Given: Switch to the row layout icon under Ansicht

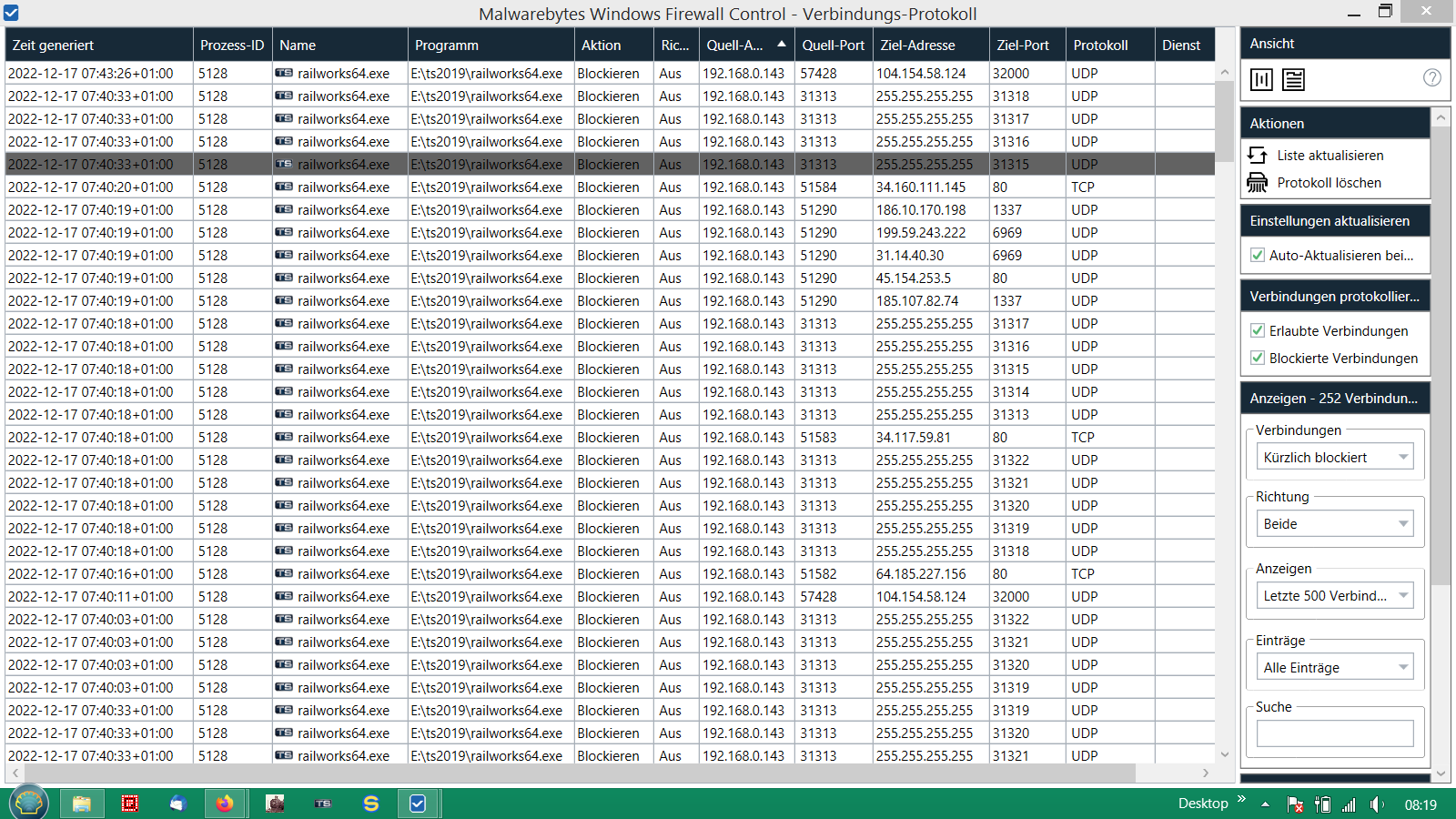Looking at the screenshot, I should (x=1293, y=80).
